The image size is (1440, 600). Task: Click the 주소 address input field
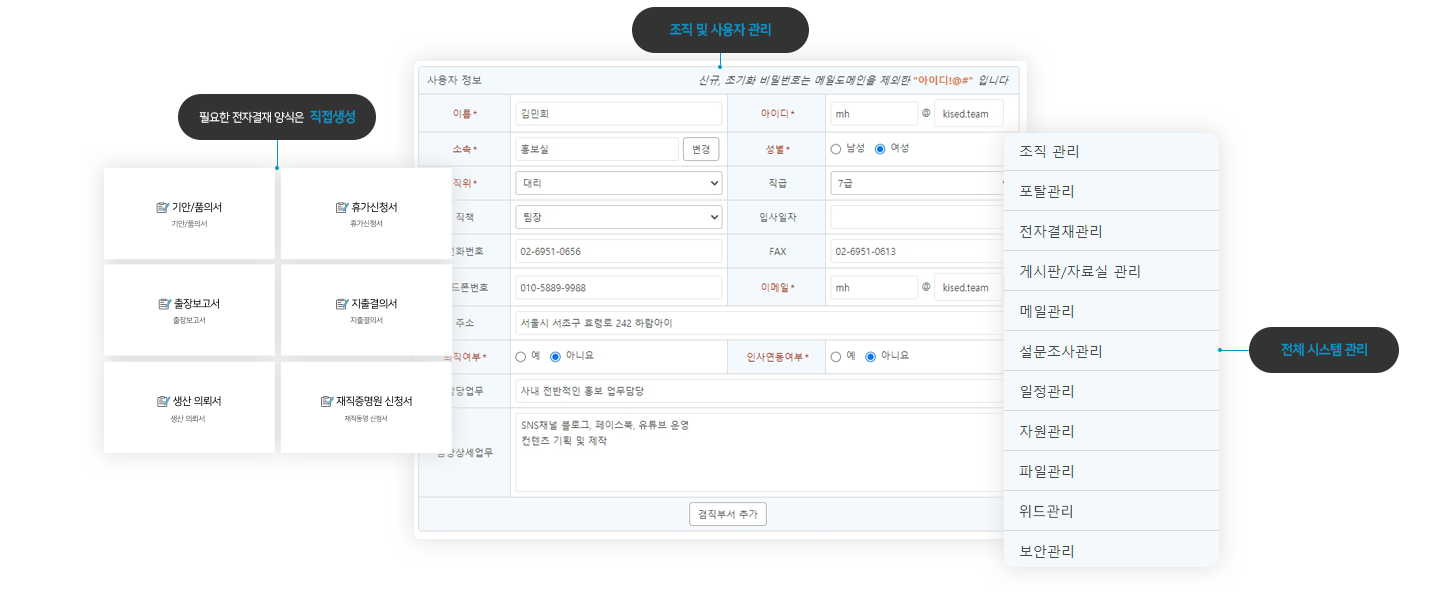(x=760, y=323)
